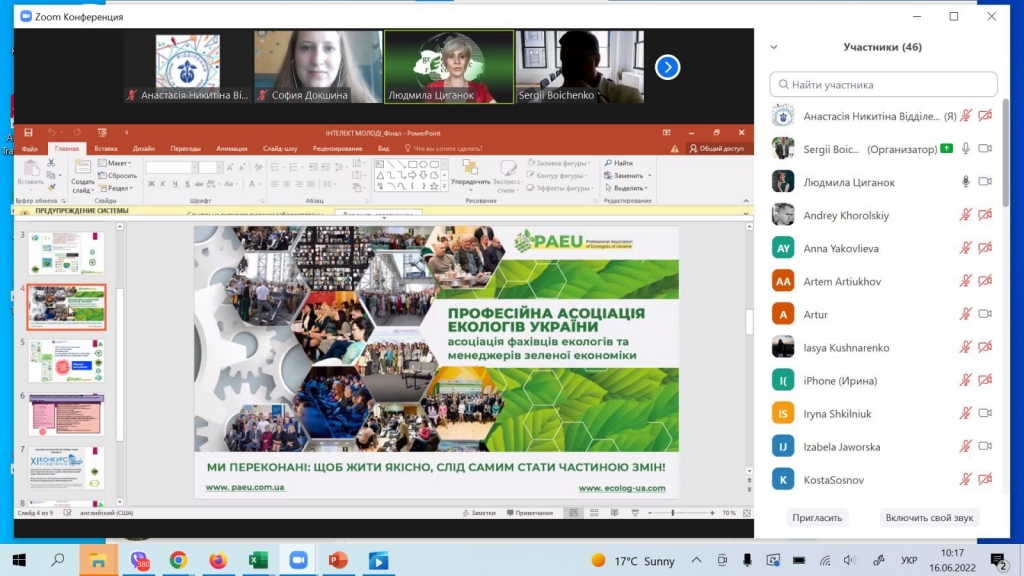Image resolution: width=1024 pixels, height=576 pixels.
Task: Open the Выделить dropdown
Action: pyautogui.click(x=626, y=188)
